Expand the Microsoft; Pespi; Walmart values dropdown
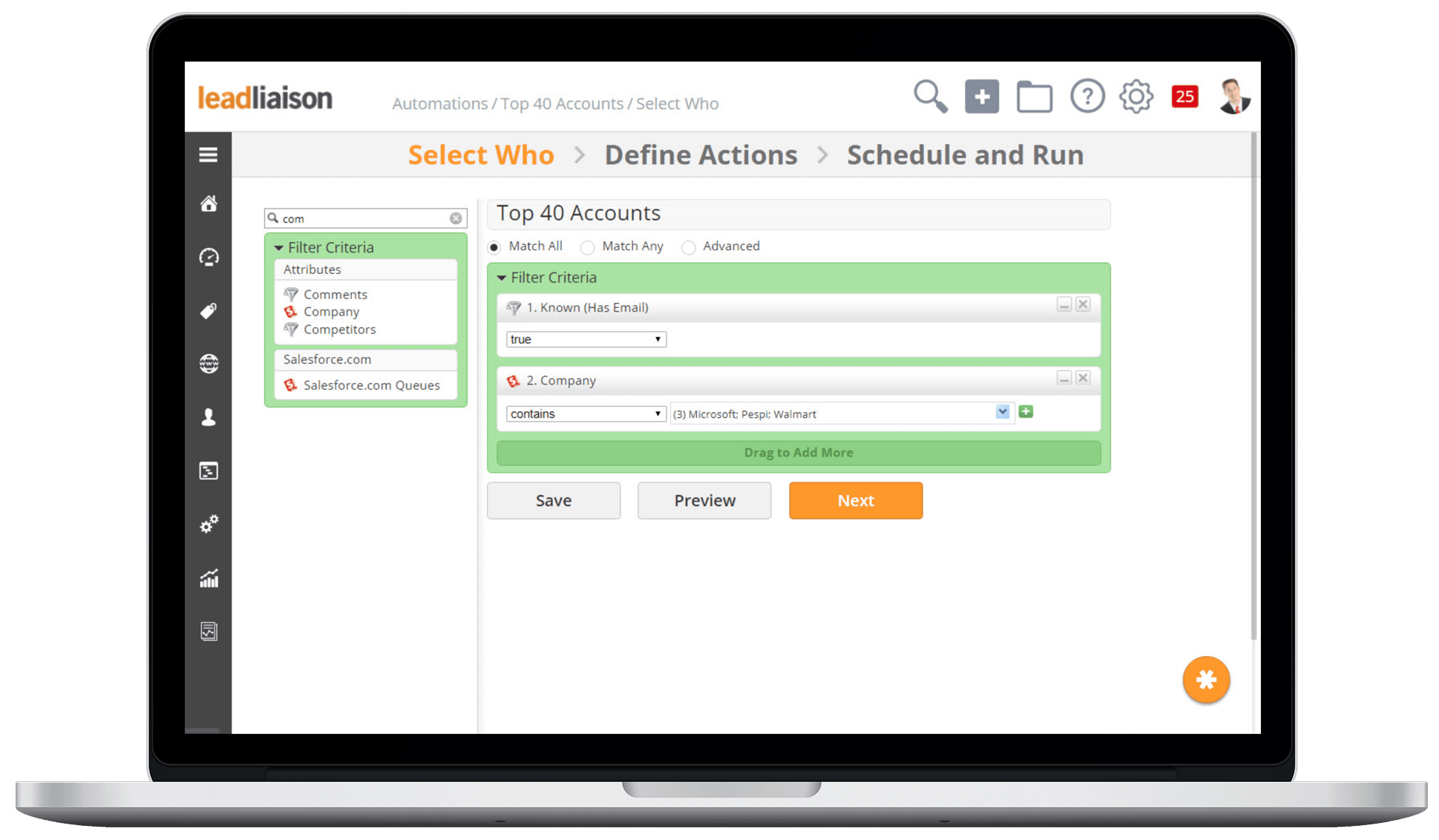 coord(1003,412)
